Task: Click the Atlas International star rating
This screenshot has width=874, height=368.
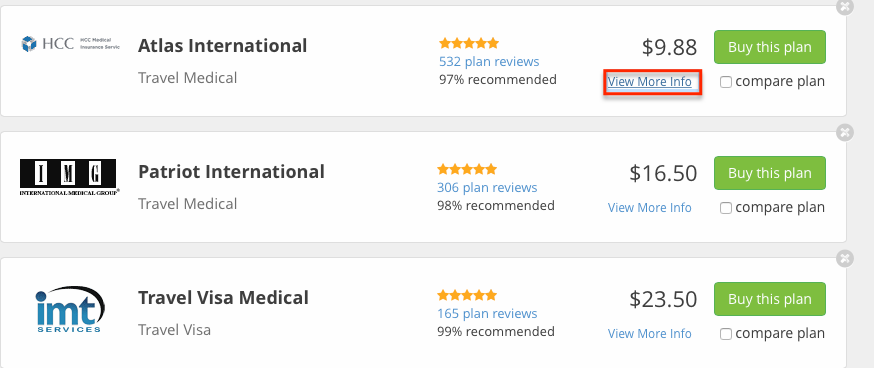Action: (x=469, y=43)
